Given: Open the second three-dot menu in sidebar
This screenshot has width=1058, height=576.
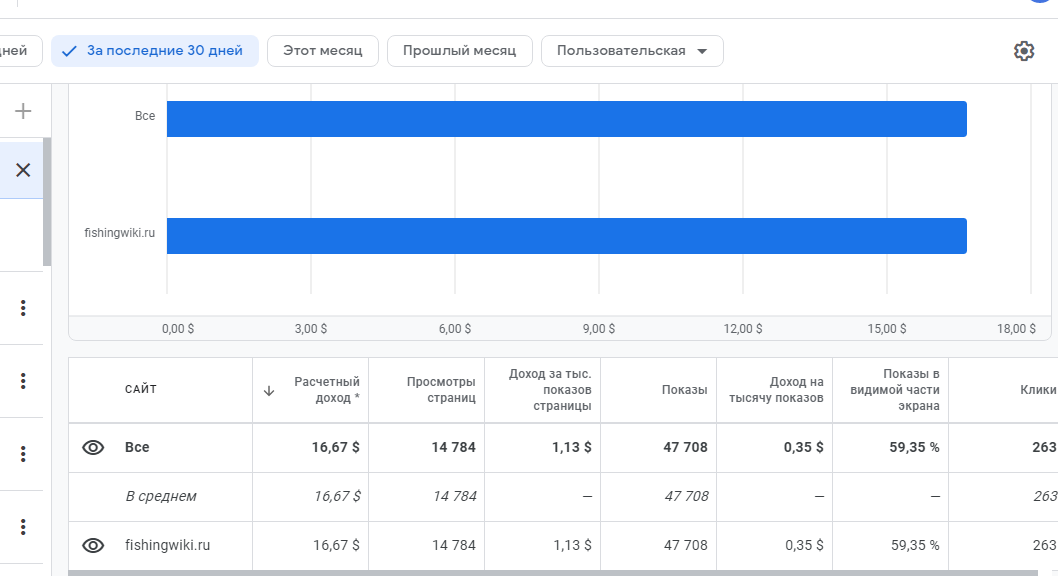Looking at the screenshot, I should [x=23, y=381].
